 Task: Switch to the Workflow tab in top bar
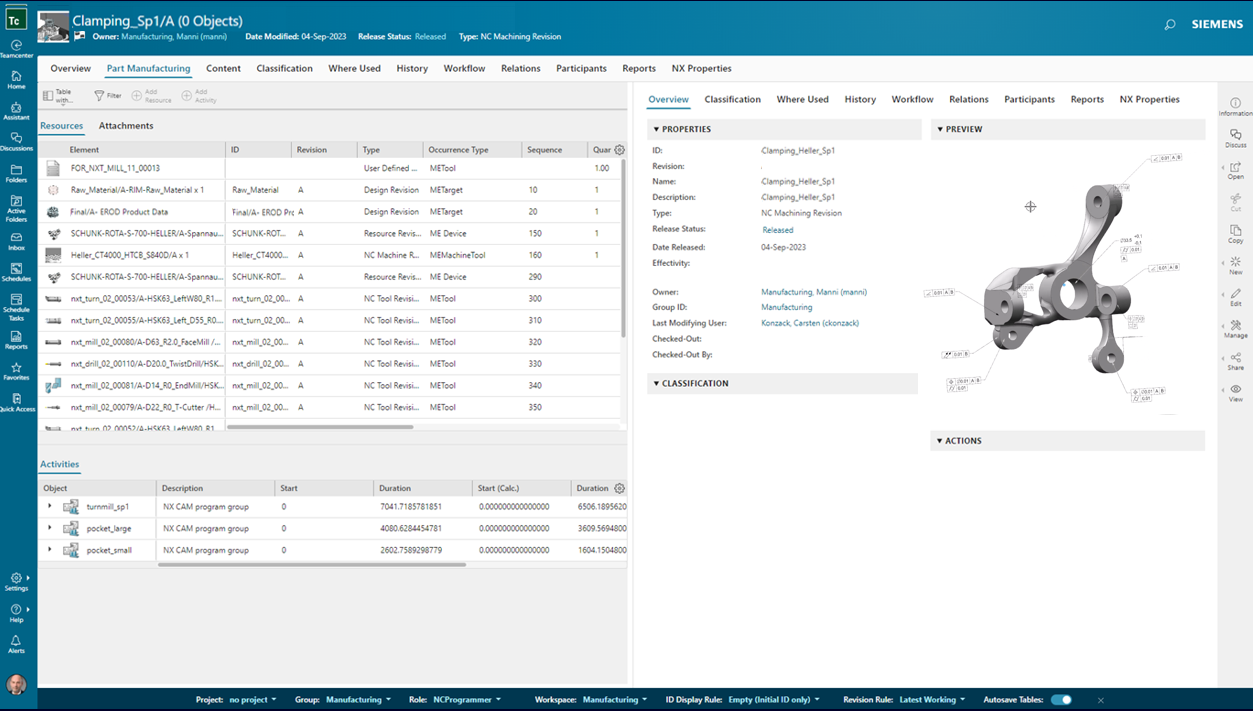tap(464, 69)
